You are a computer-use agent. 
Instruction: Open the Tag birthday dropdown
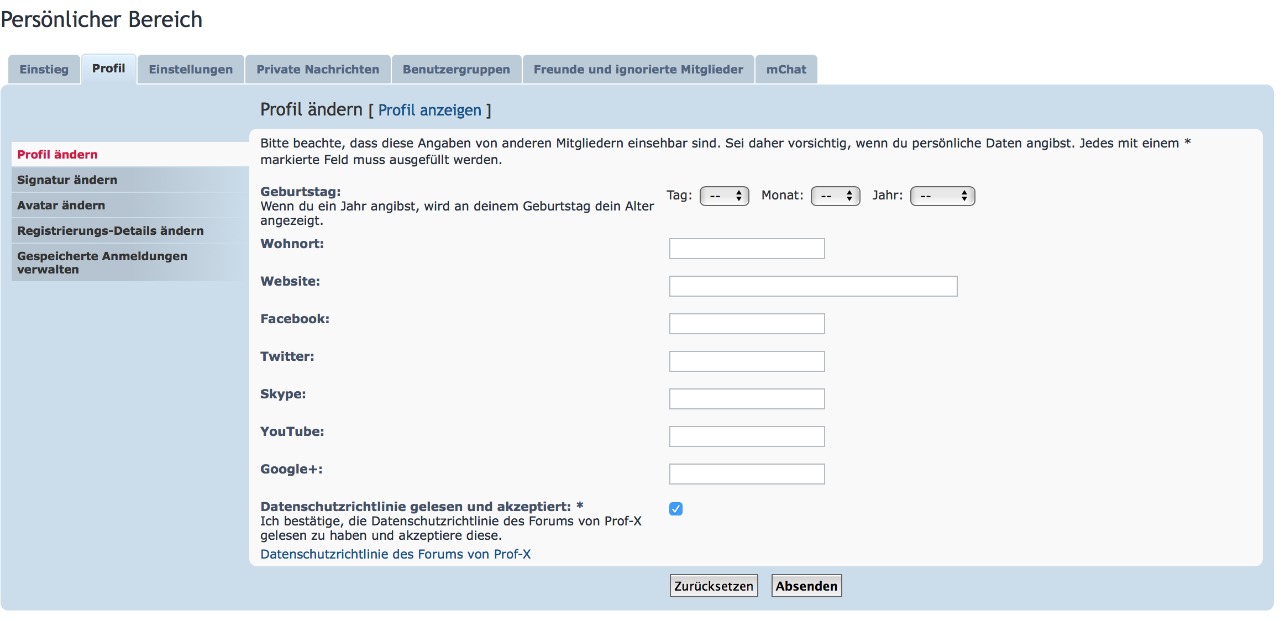725,197
